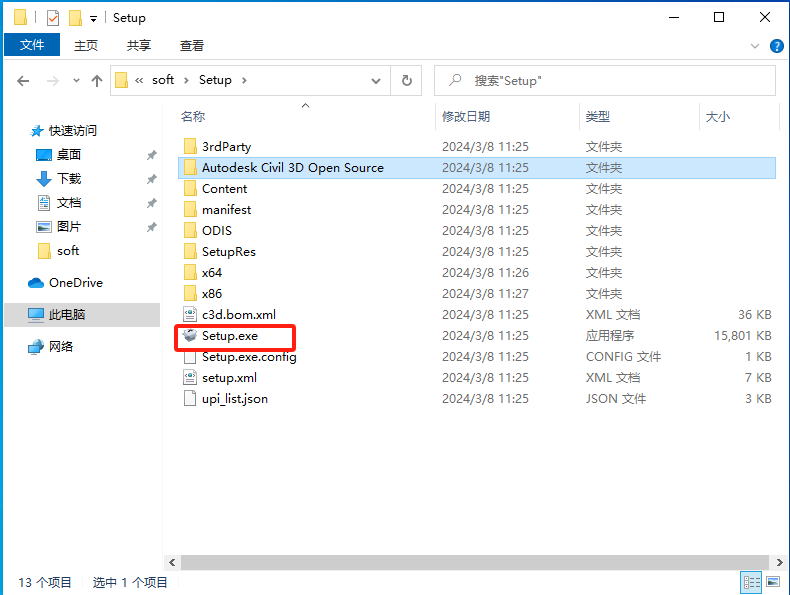Click the horizontal scrollbar track
Screen dimensions: 790x595
tap(475, 562)
